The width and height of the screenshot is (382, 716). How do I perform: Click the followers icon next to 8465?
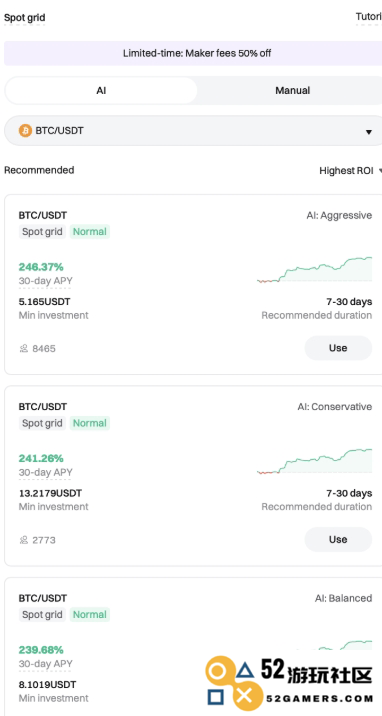point(24,349)
